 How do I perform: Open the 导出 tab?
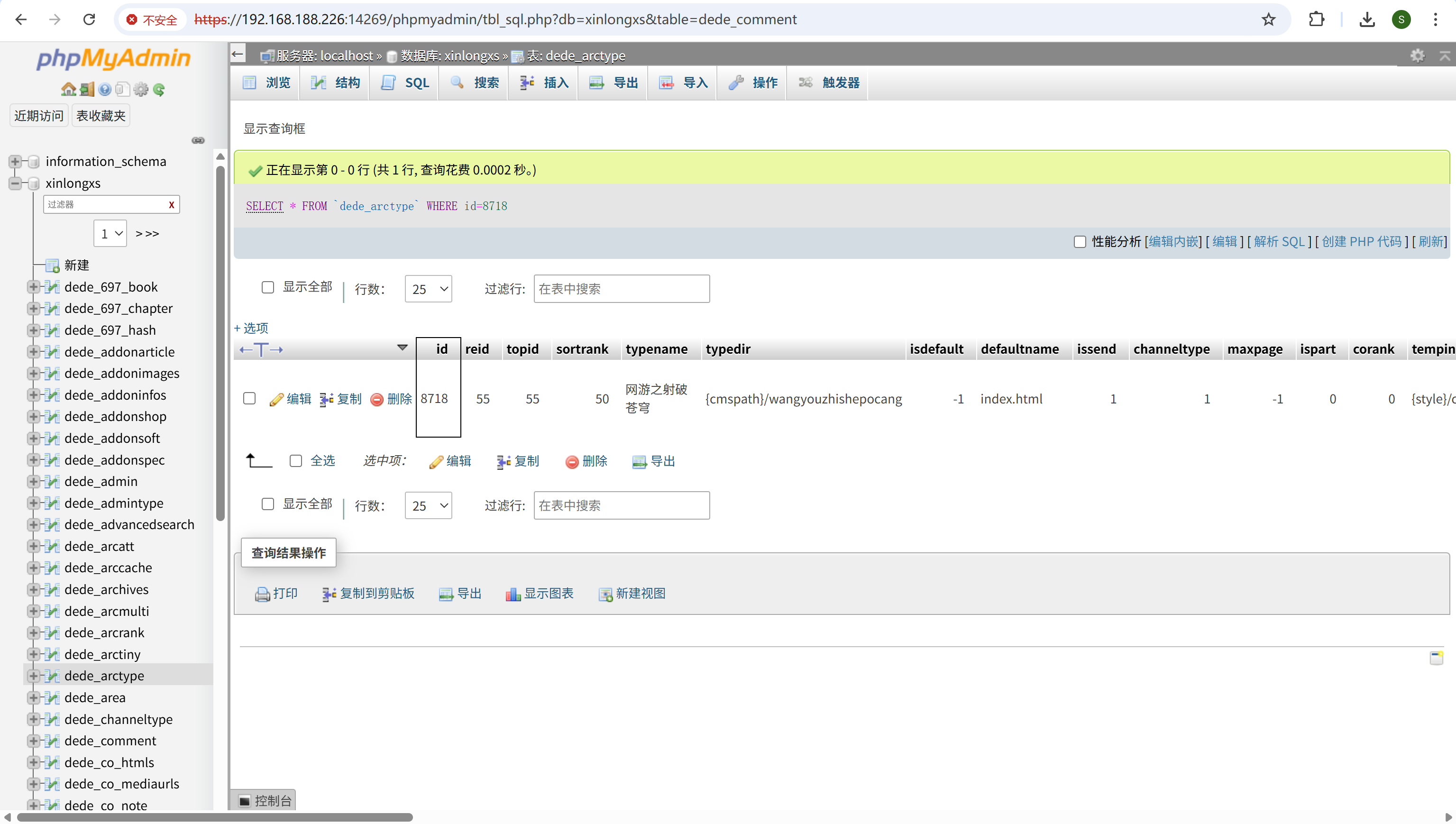tap(614, 82)
